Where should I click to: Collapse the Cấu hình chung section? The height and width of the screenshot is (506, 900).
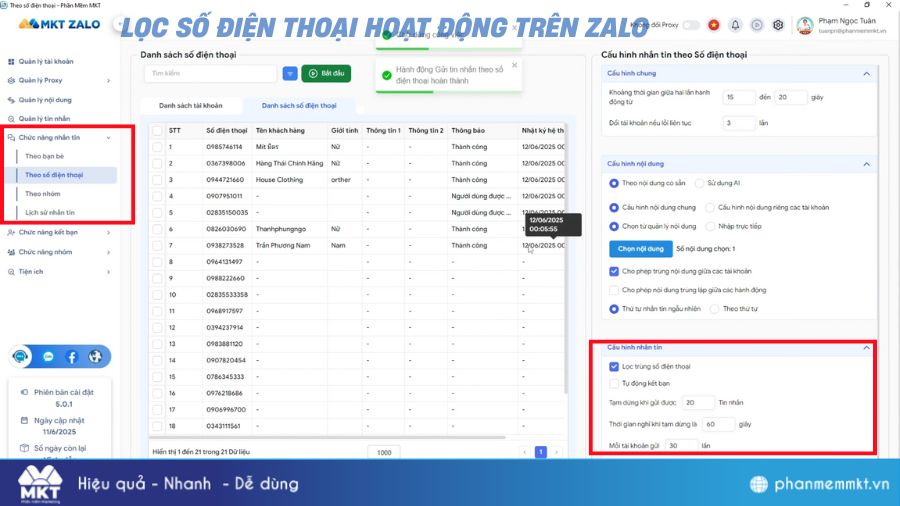click(866, 73)
